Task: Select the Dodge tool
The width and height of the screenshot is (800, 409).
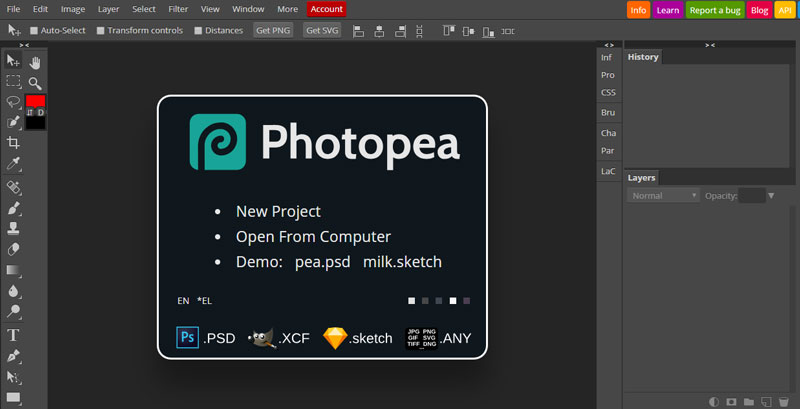Action: coord(13,311)
